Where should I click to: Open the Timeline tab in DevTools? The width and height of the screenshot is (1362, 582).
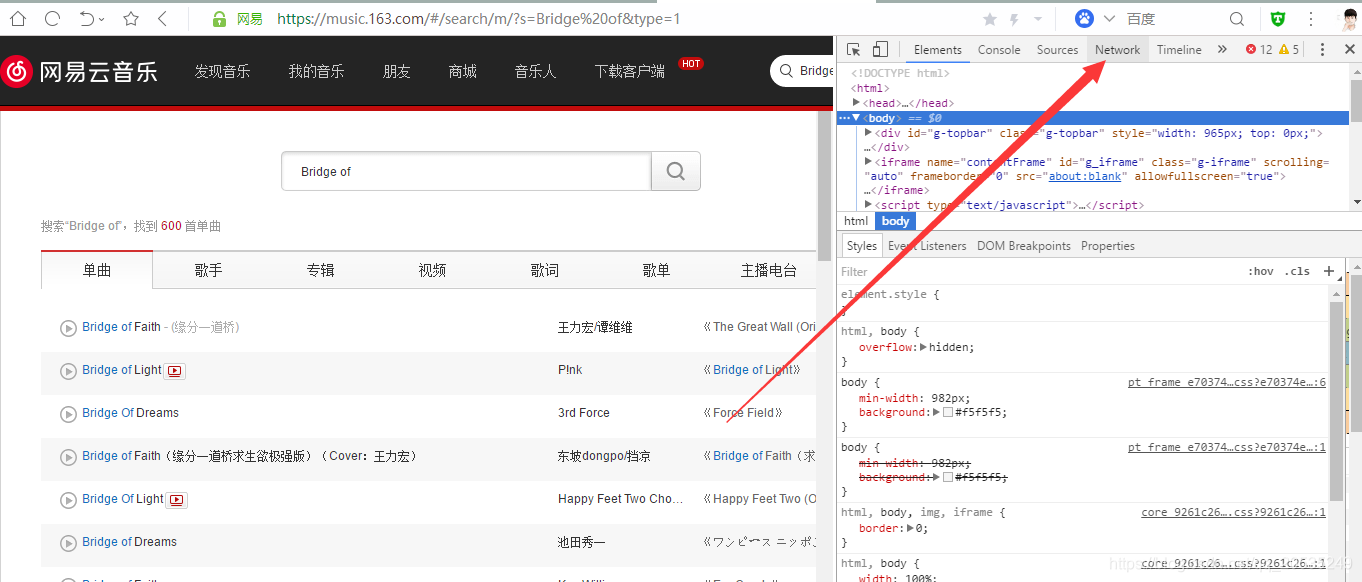pyautogui.click(x=1179, y=50)
